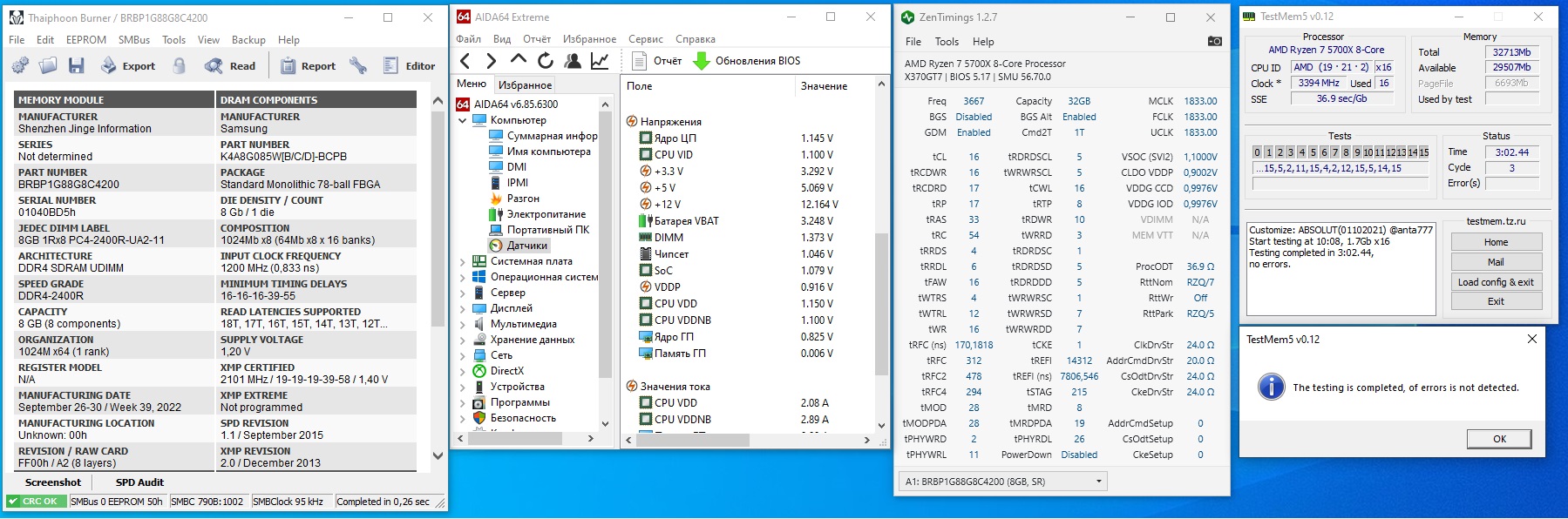Switch to the Screenshot tab in Thaiphoon Burner

pos(53,482)
